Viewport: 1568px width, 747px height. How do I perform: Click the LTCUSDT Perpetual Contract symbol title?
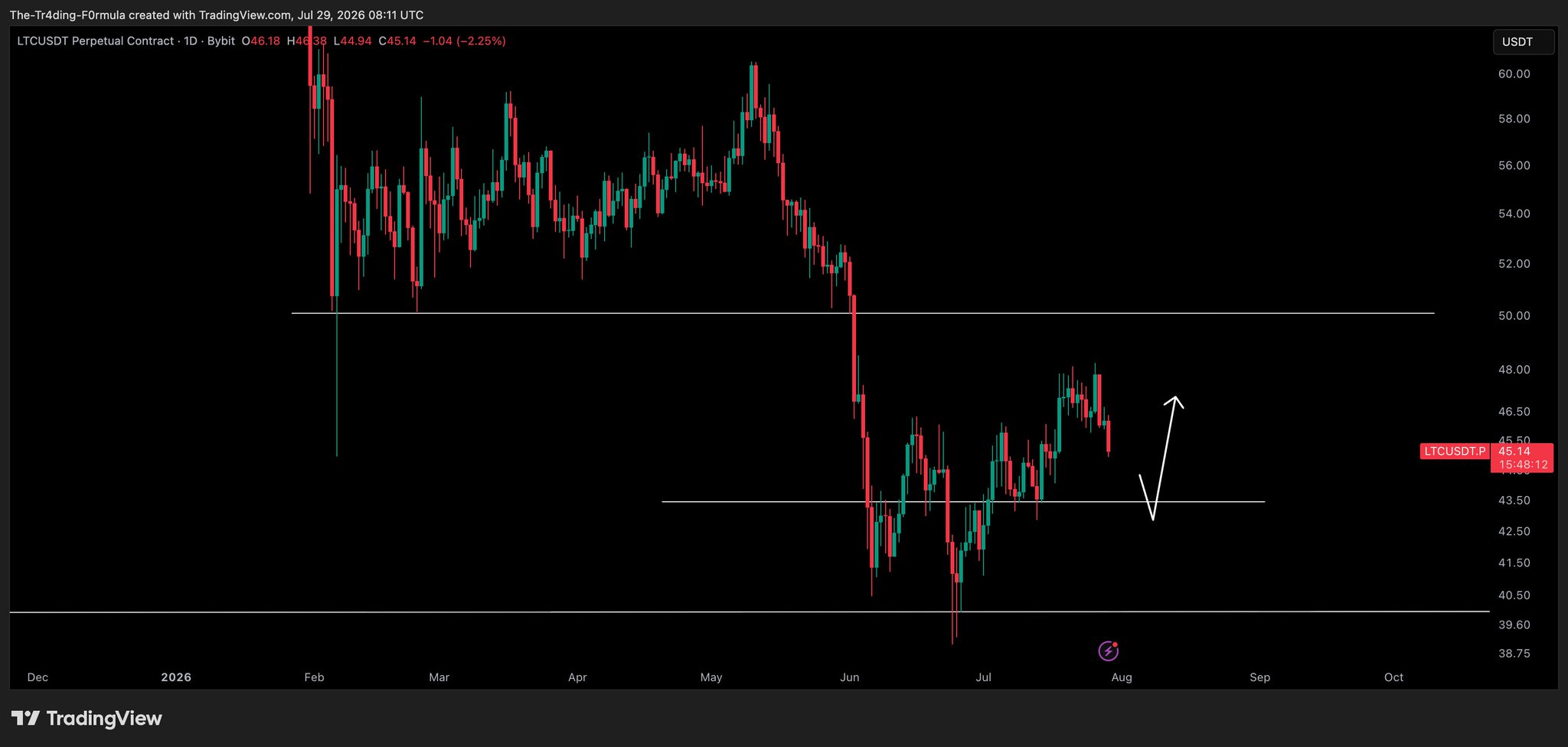pos(96,41)
